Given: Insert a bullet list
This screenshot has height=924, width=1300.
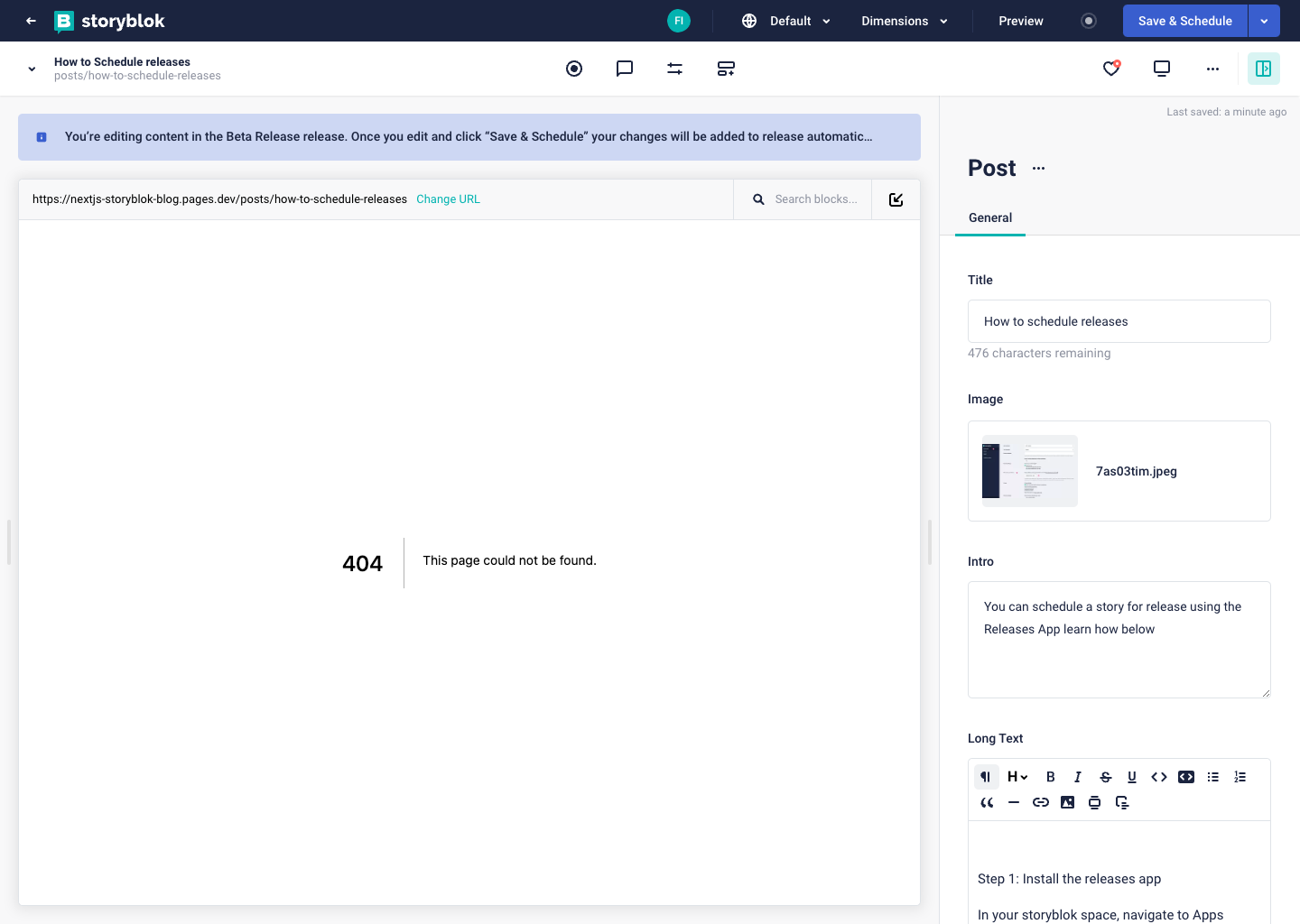Looking at the screenshot, I should [1213, 777].
